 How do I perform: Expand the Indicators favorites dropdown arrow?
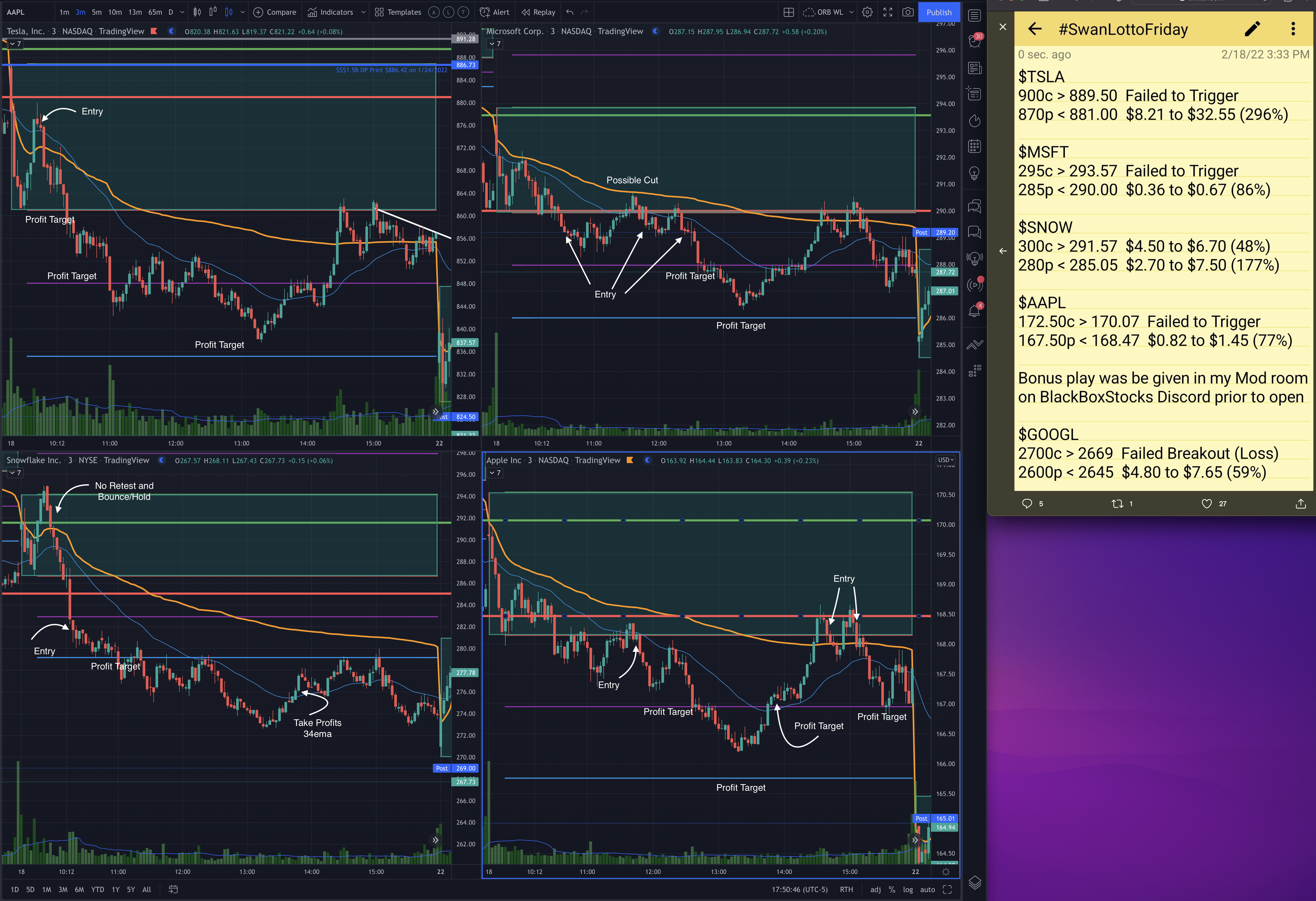(363, 12)
